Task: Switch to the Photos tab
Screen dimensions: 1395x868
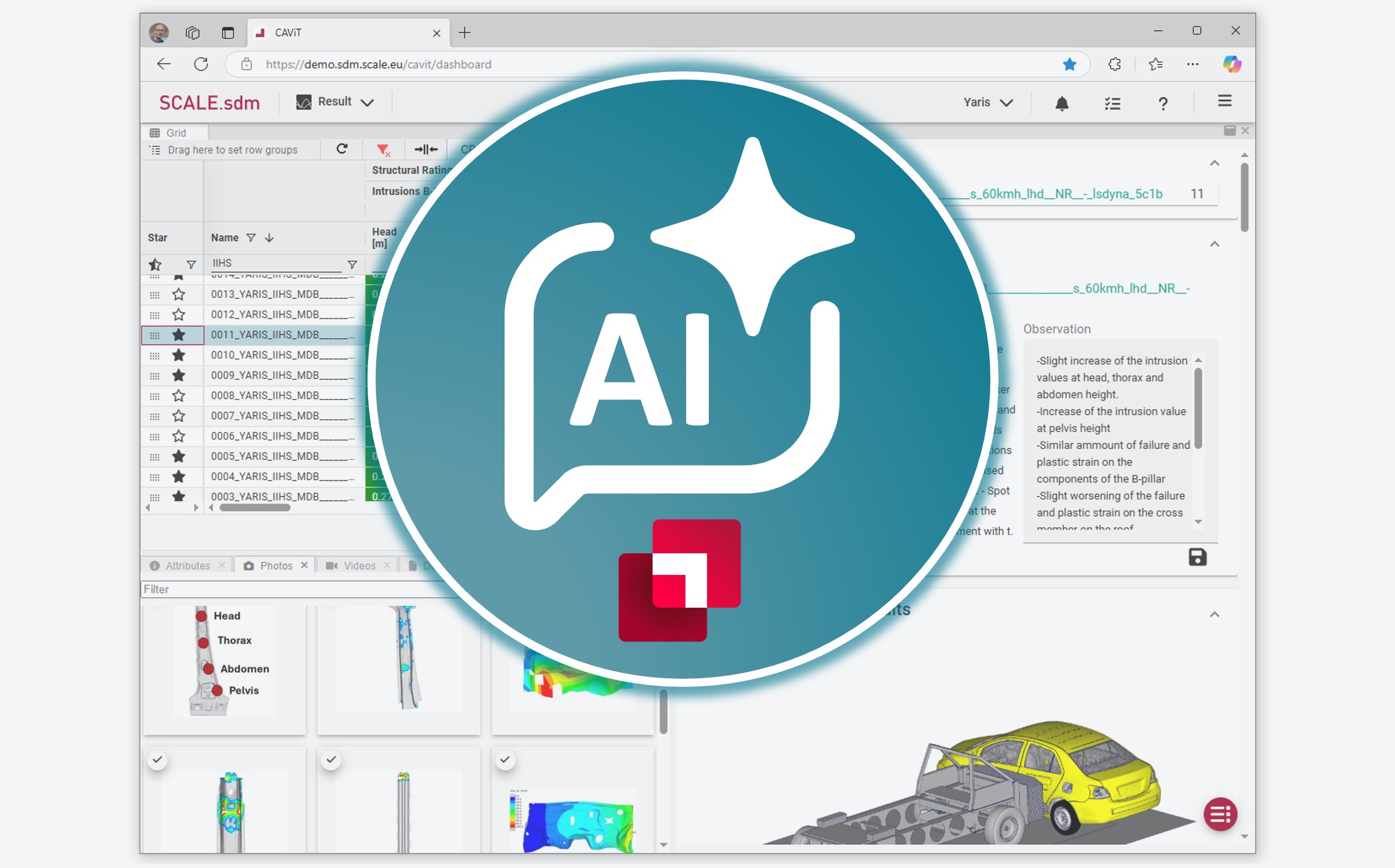Action: coord(276,566)
